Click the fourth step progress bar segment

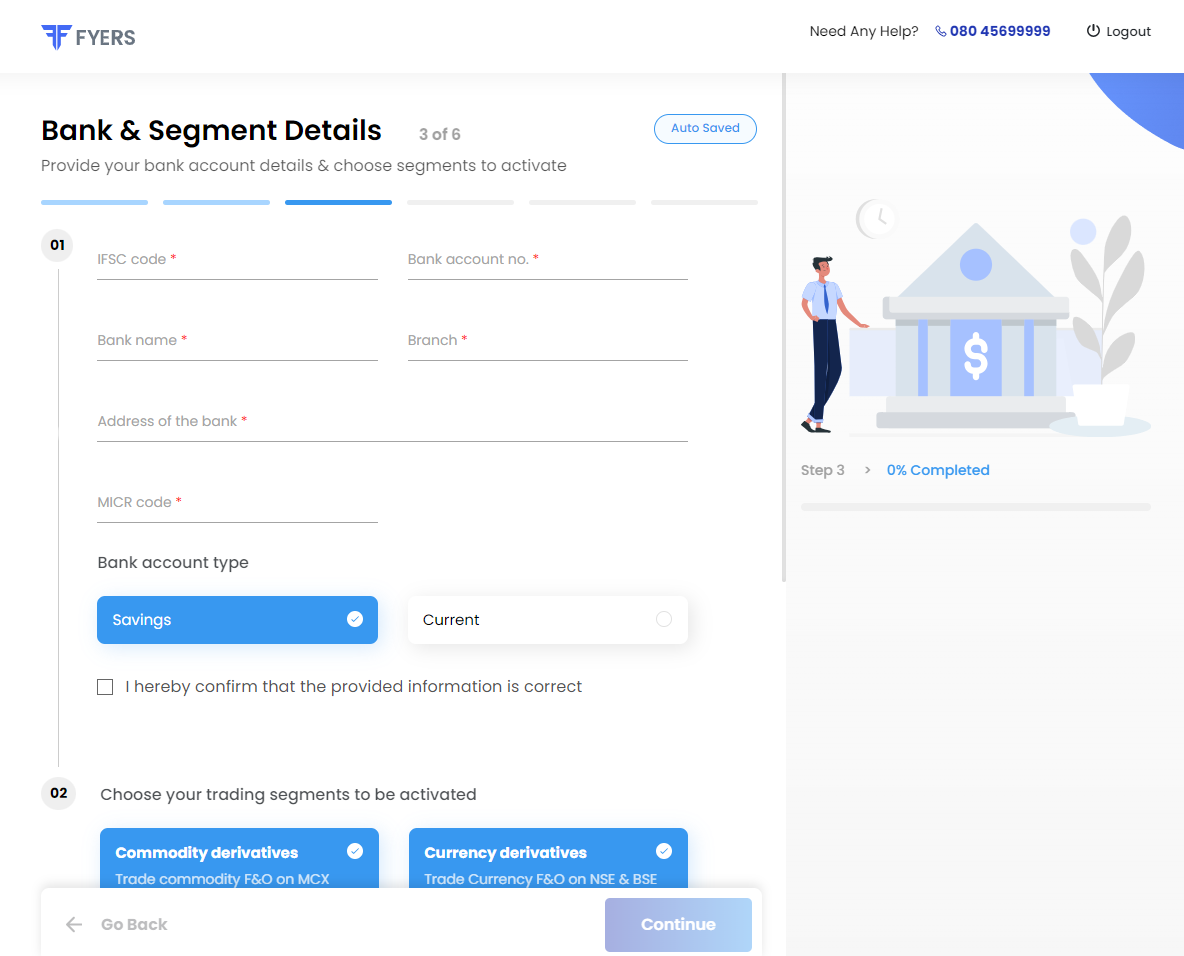pos(461,202)
